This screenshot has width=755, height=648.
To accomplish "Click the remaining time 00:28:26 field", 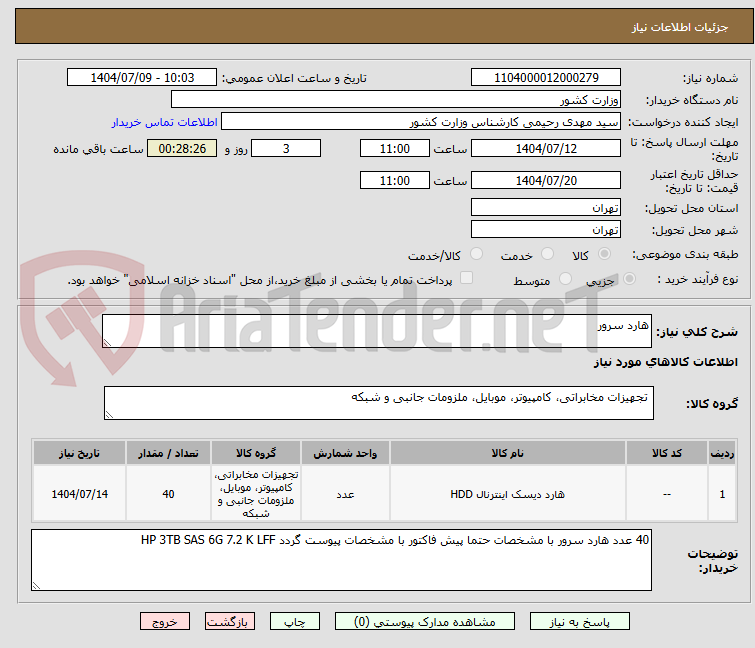I will pyautogui.click(x=182, y=148).
